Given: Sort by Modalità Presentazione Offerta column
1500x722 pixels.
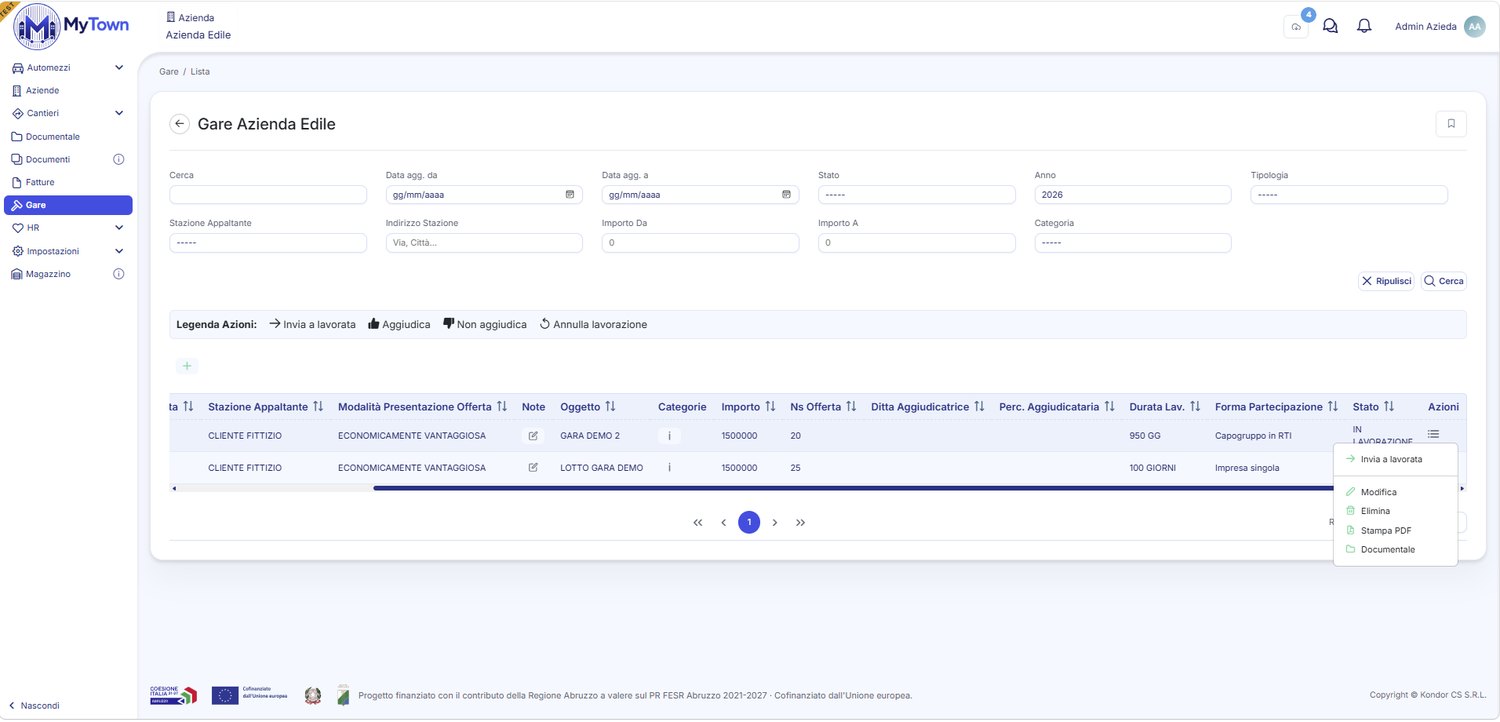Looking at the screenshot, I should click(x=502, y=407).
